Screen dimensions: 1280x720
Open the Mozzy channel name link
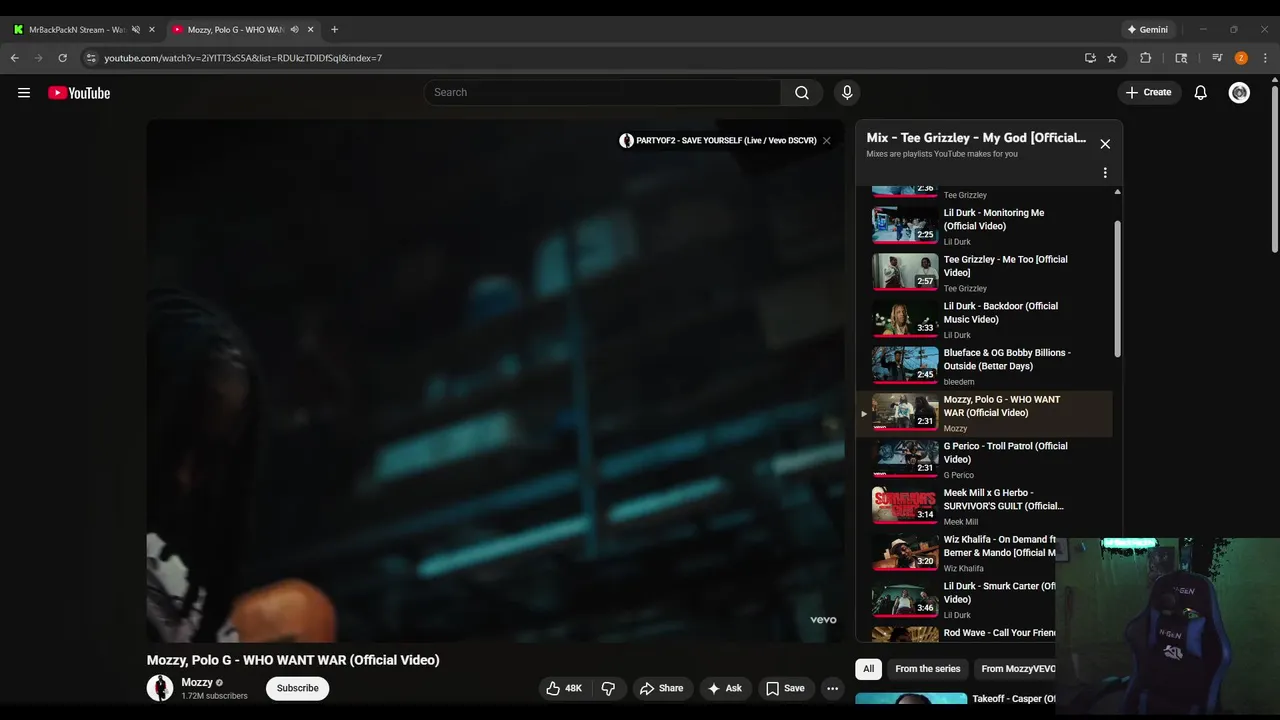[x=197, y=682]
